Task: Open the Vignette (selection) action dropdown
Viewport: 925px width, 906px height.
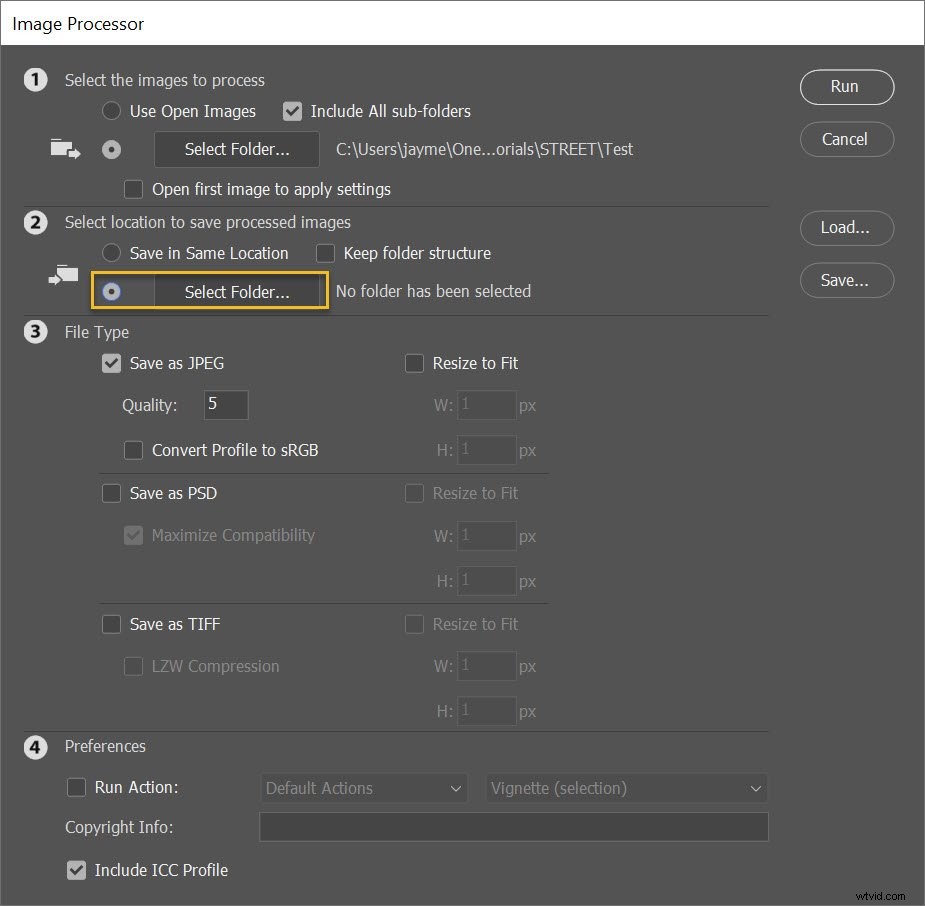Action: pos(625,788)
